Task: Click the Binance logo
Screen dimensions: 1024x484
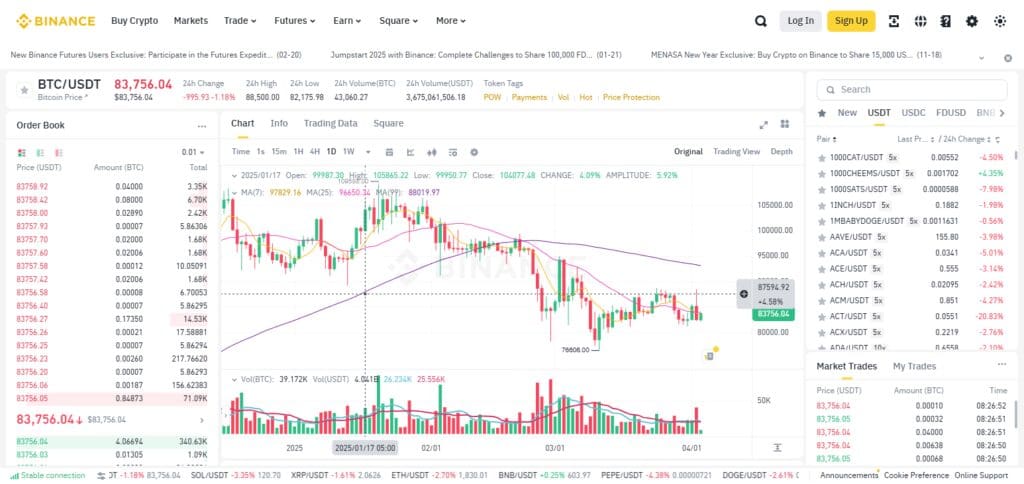Action: [x=56, y=21]
